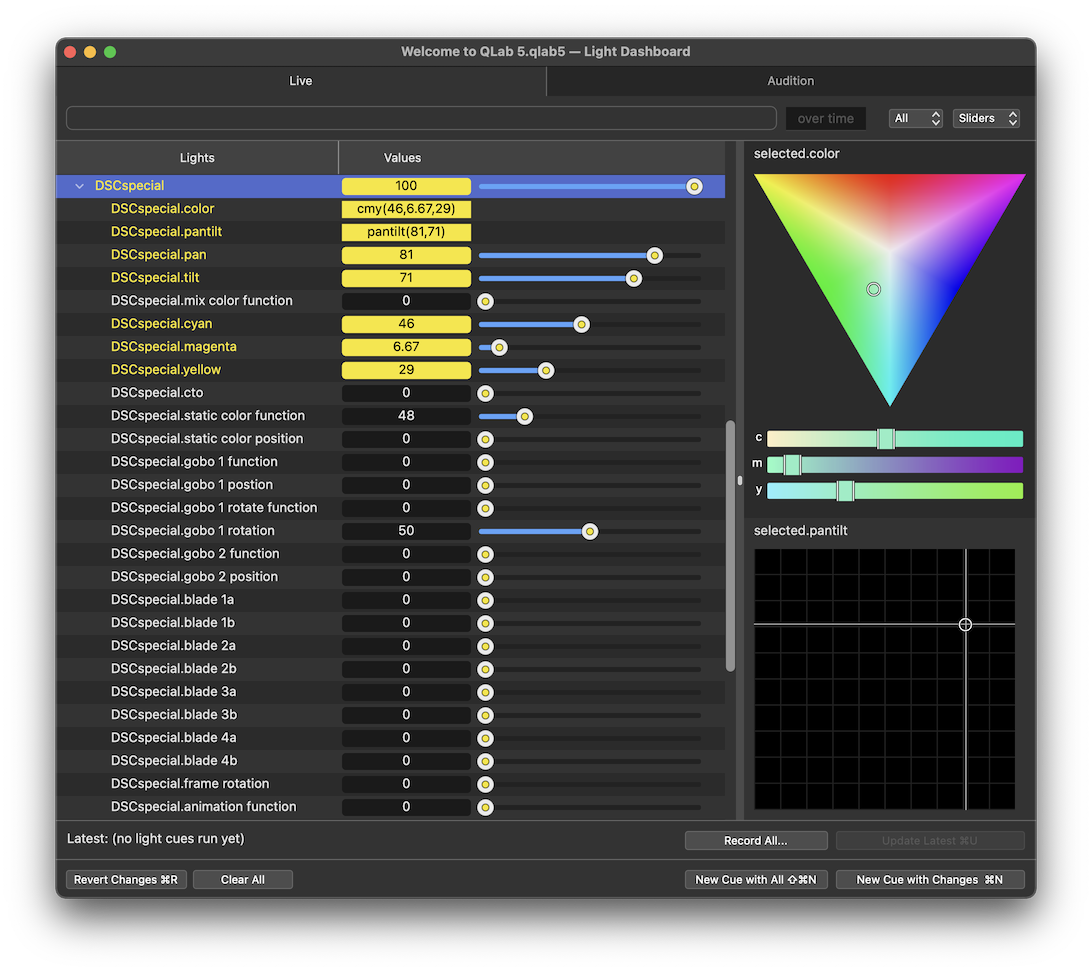Click New Cue with All button
1092x972 pixels.
[755, 880]
